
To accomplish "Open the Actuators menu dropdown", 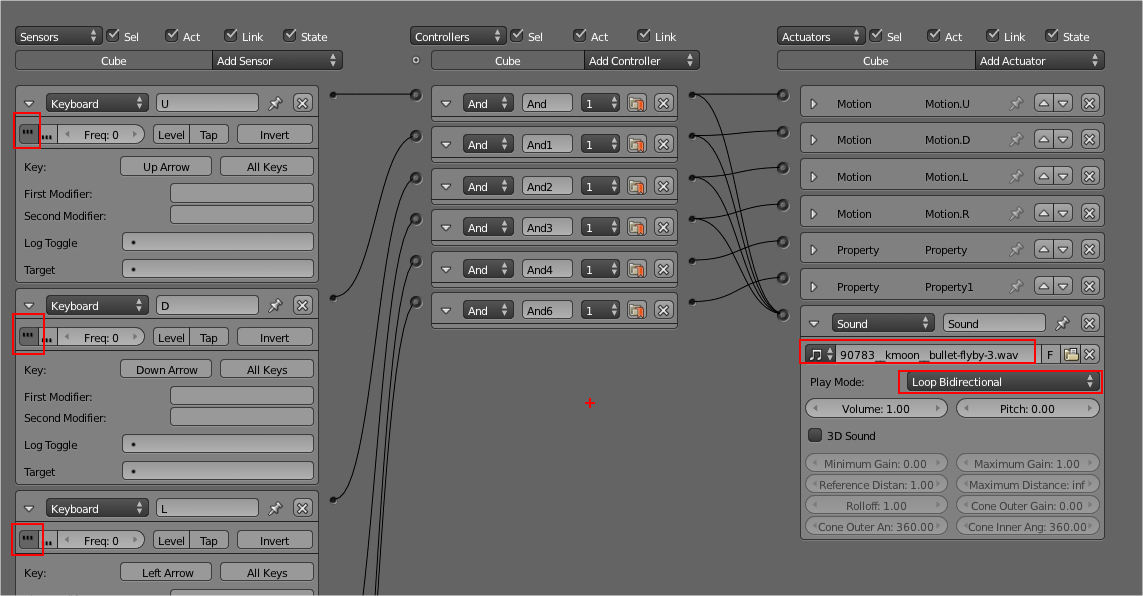I will coord(821,36).
